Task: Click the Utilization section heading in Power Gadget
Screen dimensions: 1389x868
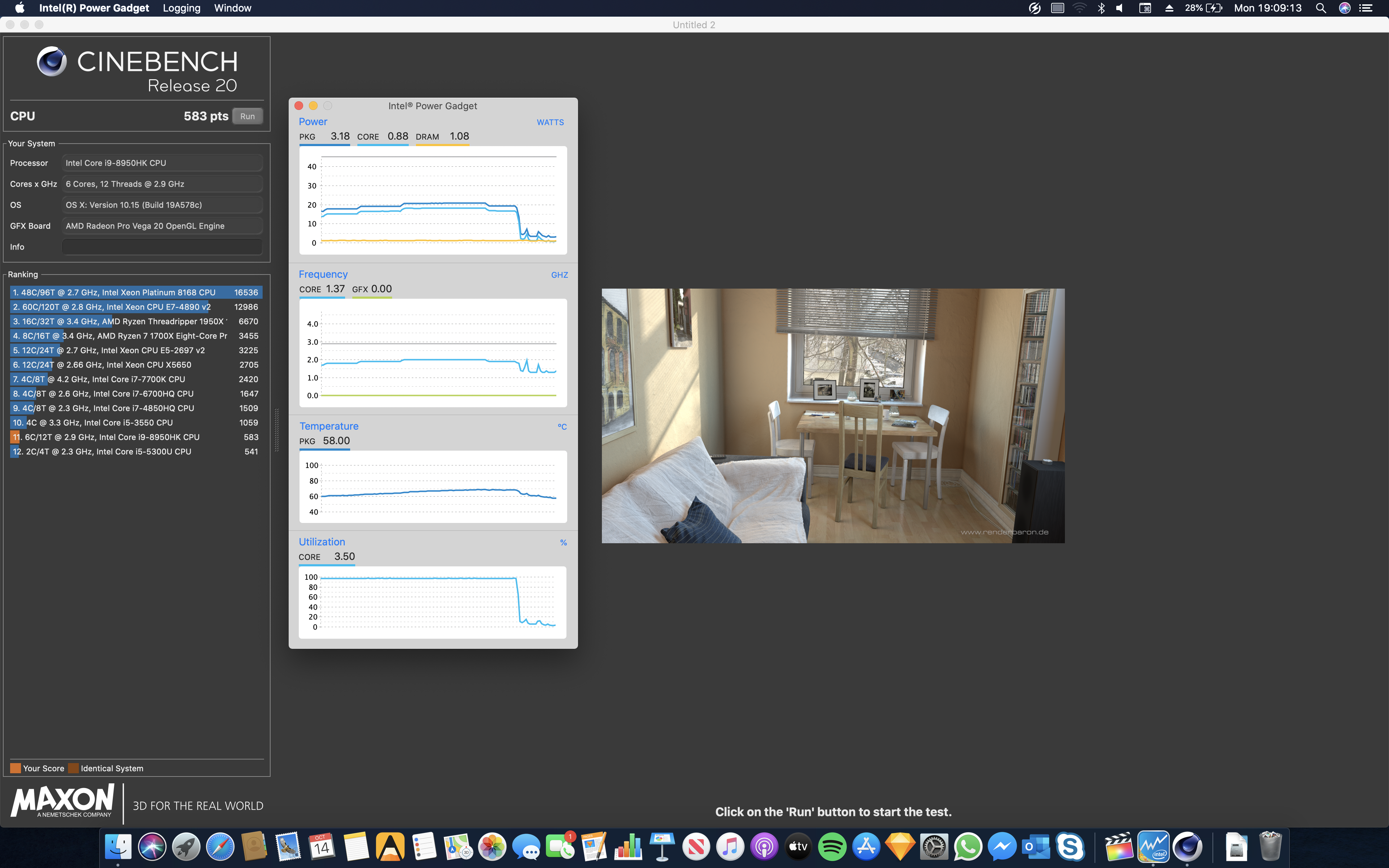Action: click(x=322, y=542)
